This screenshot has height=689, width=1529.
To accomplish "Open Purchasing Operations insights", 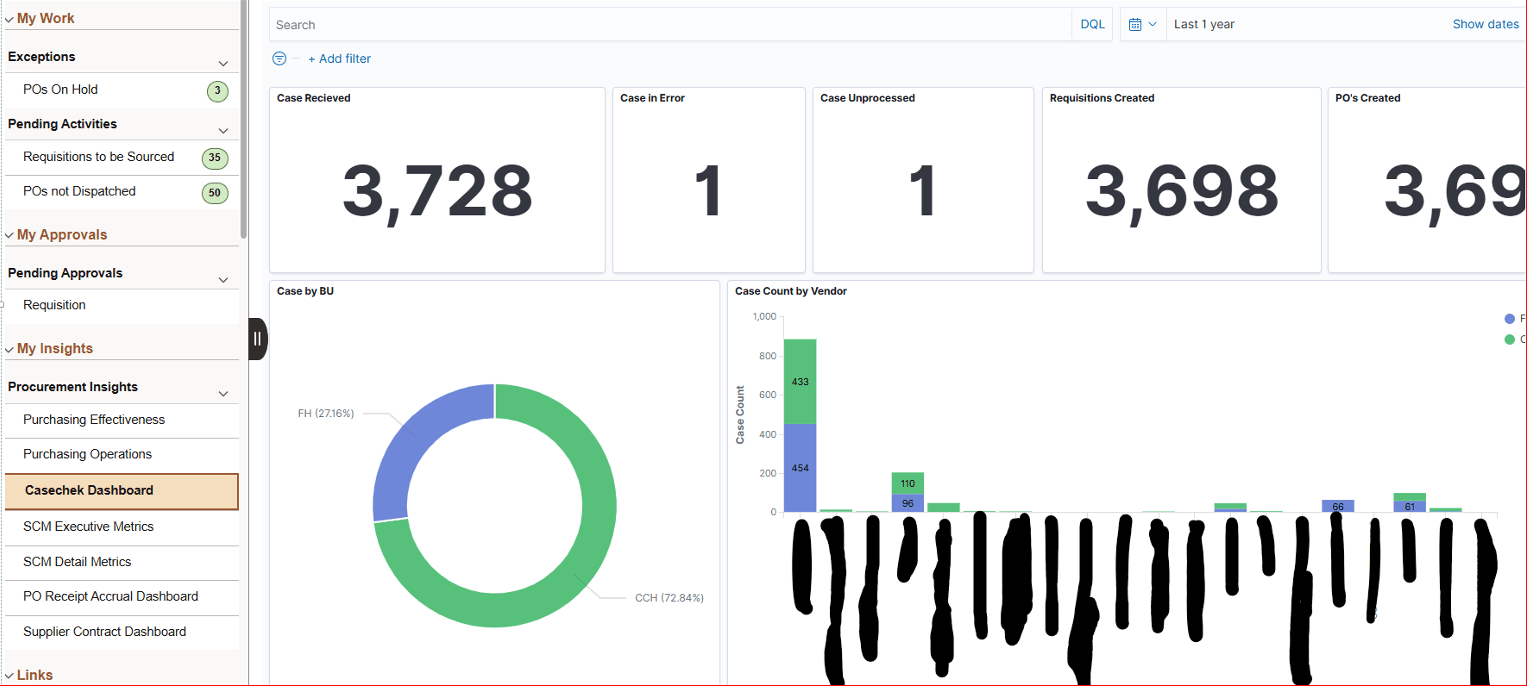I will click(88, 454).
